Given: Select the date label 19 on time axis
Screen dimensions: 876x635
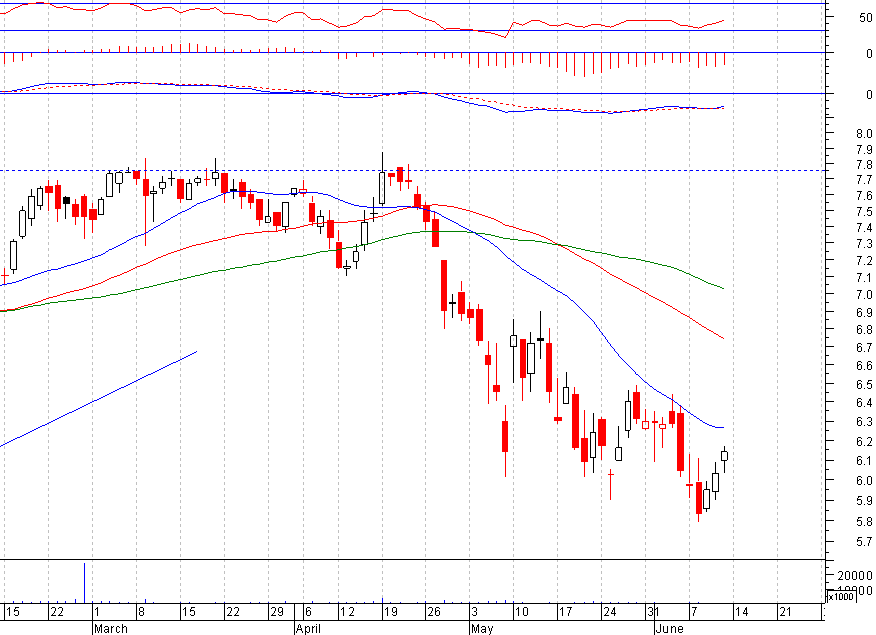Looking at the screenshot, I should pyautogui.click(x=391, y=612).
